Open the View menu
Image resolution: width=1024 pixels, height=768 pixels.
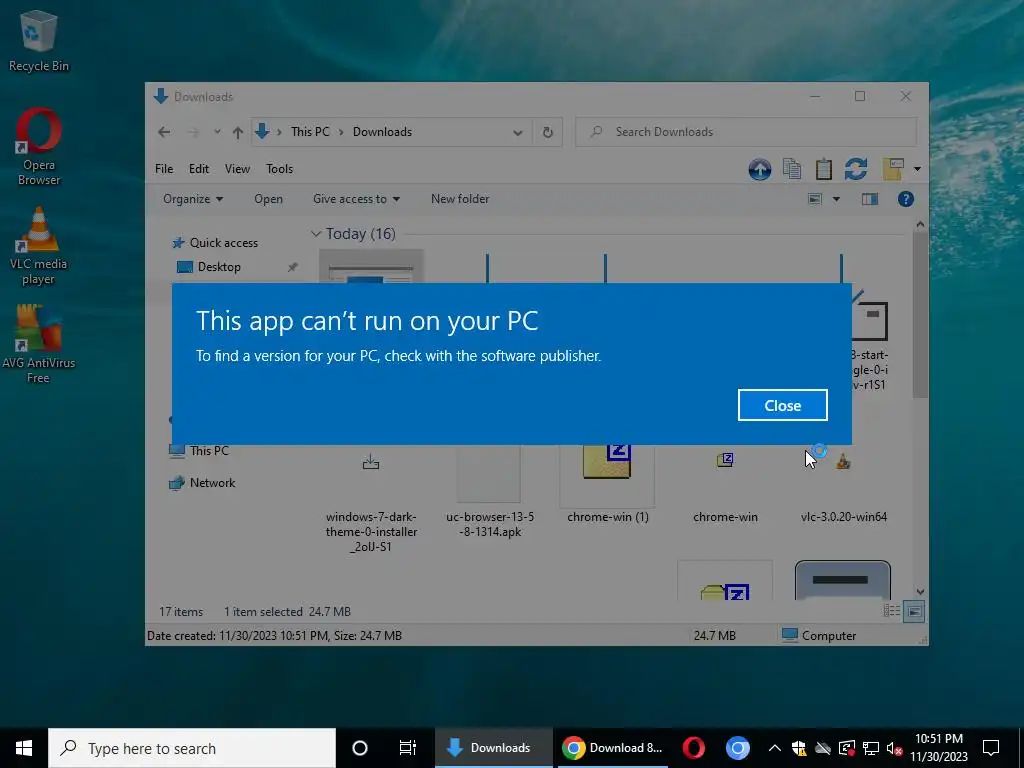point(237,169)
